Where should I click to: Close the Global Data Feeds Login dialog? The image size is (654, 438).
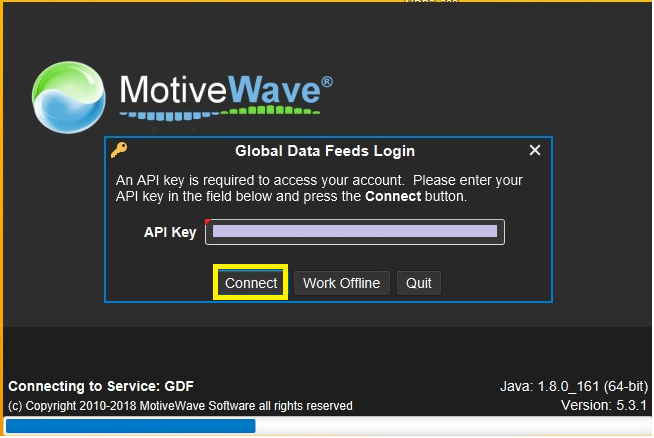click(535, 150)
